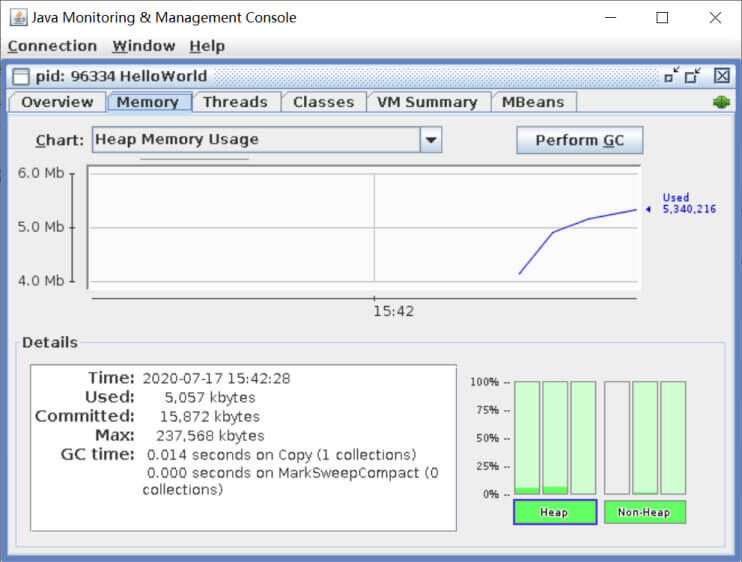This screenshot has width=742, height=562.
Task: Click the Time value 2020-07-17 15:42:28
Action: [x=216, y=378]
